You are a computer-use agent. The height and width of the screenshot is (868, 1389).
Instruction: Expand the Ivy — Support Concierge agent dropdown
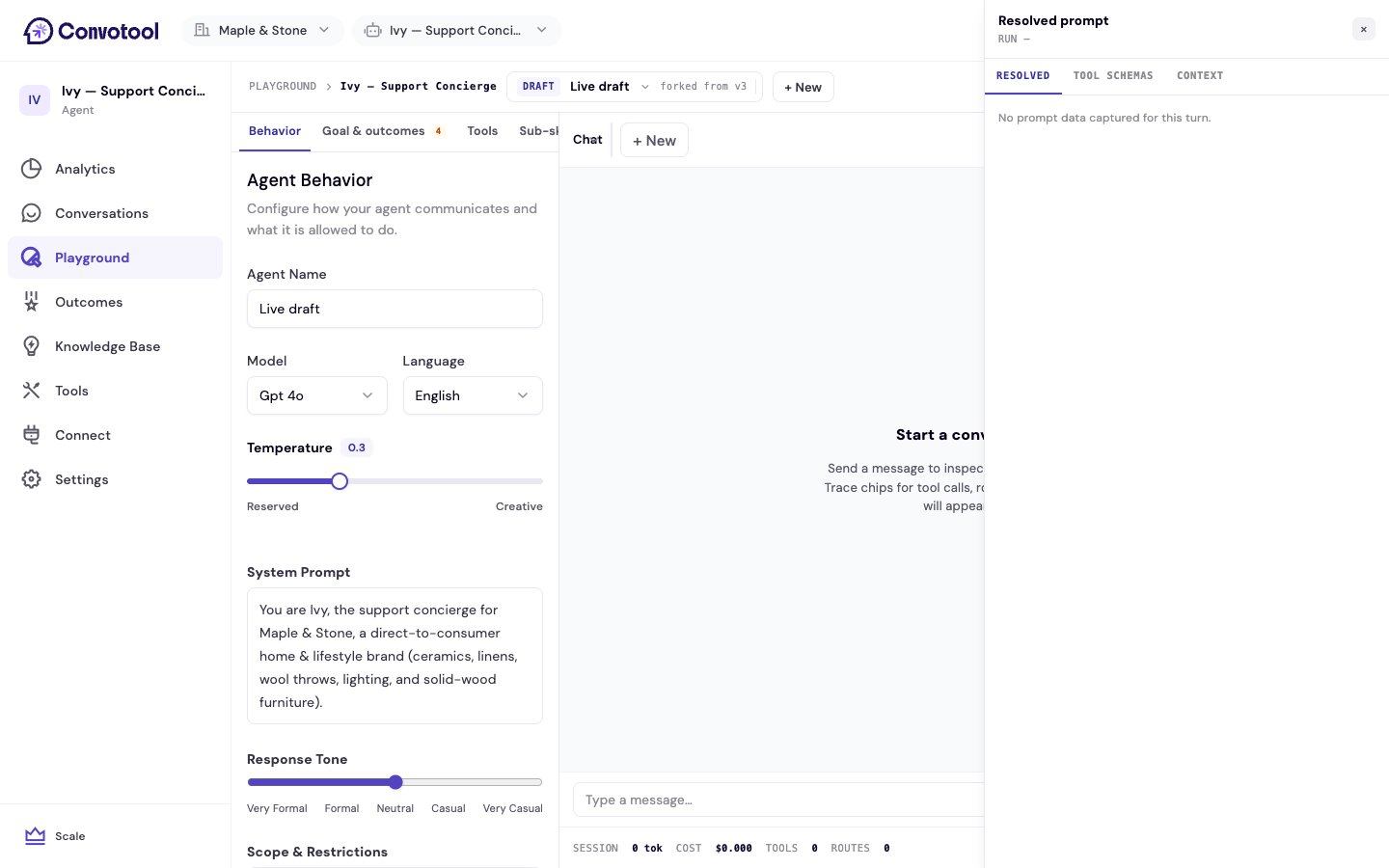coord(456,30)
